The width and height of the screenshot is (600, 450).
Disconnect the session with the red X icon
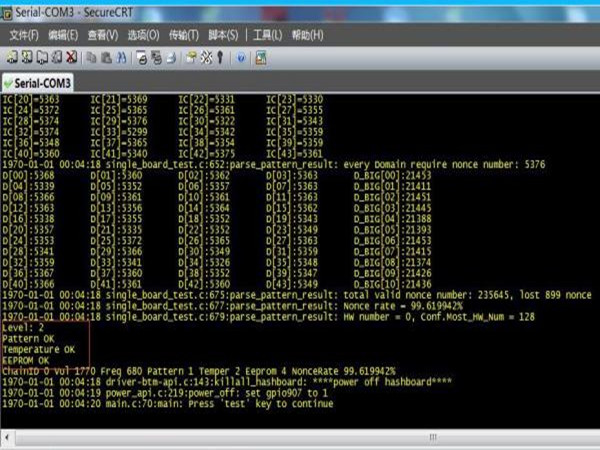72,57
